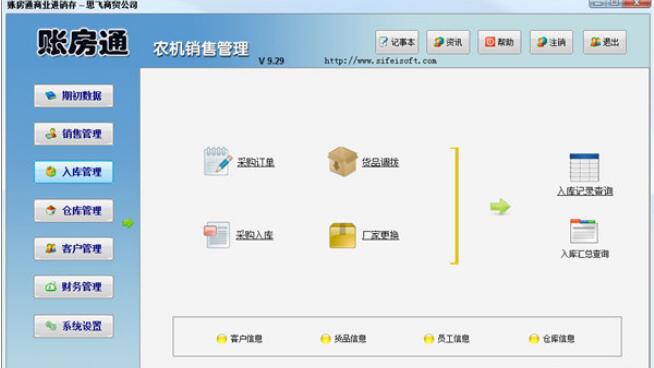Open the 采购入库 link
The image size is (654, 368).
(x=254, y=235)
